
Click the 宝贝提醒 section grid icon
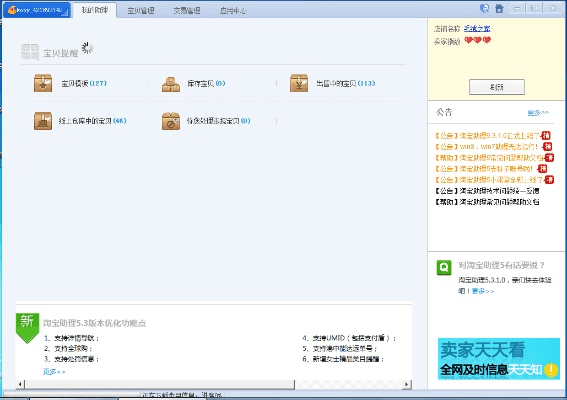pos(30,52)
